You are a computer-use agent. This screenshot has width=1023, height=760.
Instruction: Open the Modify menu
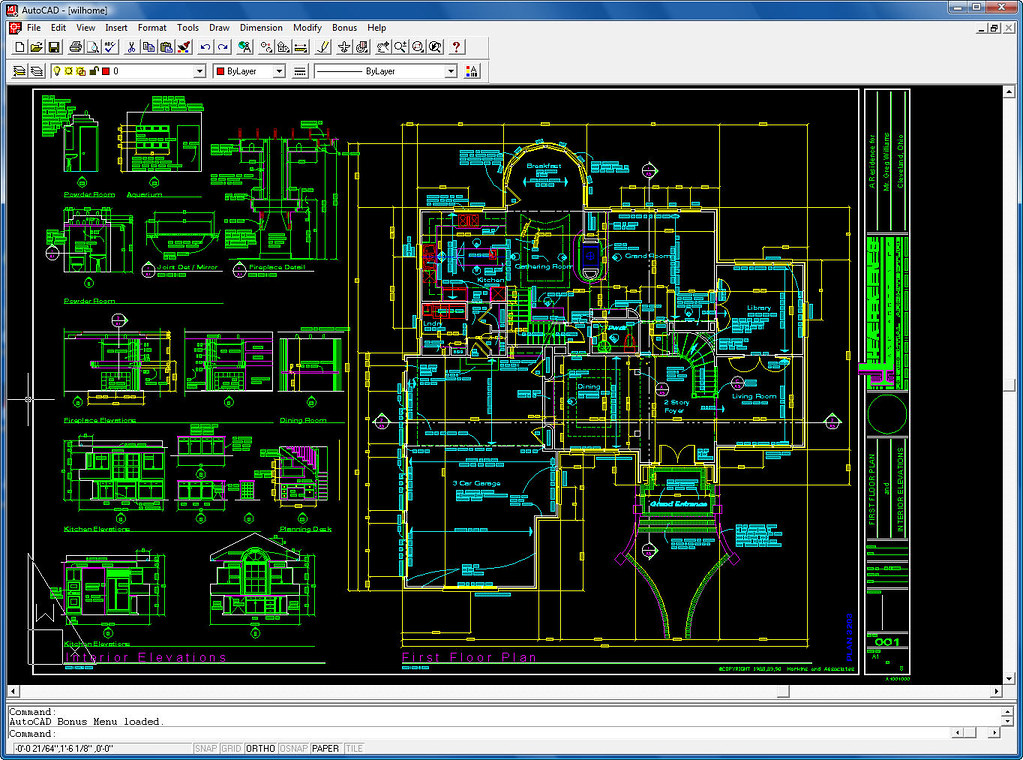pyautogui.click(x=308, y=28)
